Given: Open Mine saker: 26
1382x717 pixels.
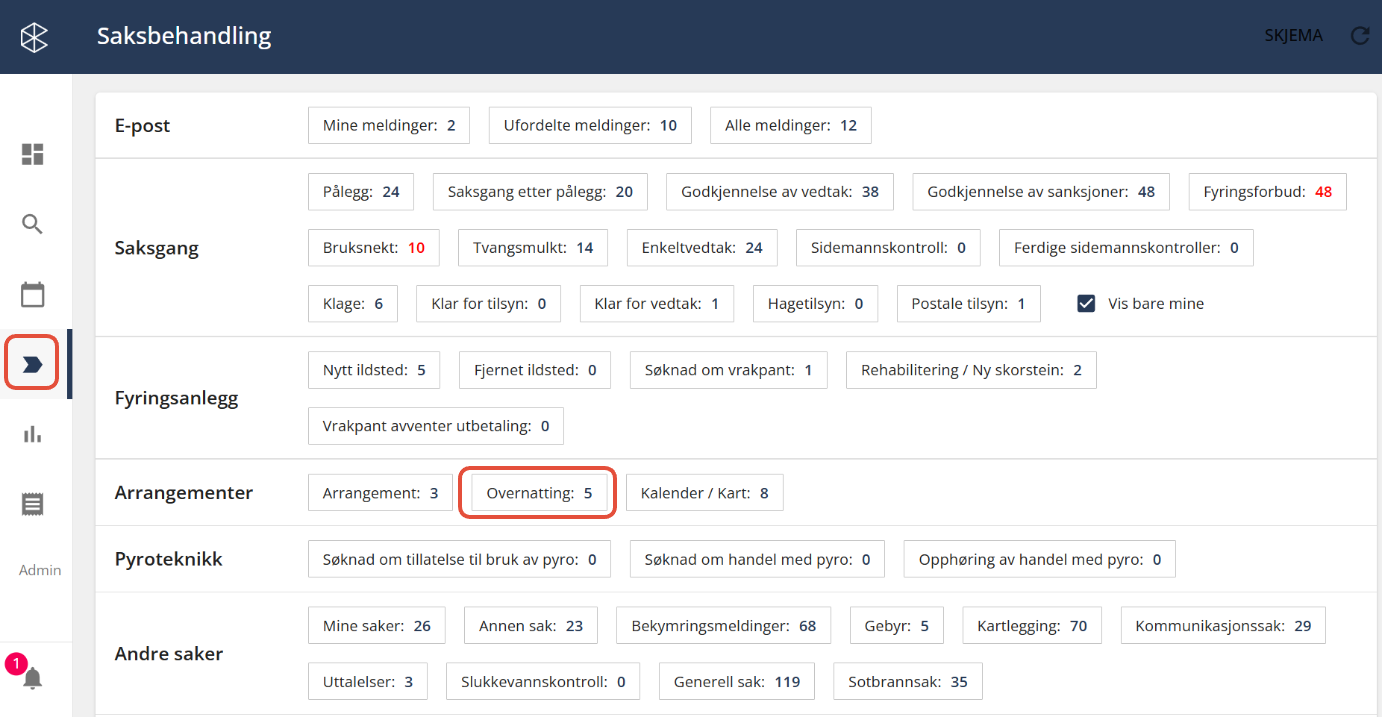Looking at the screenshot, I should click(377, 626).
